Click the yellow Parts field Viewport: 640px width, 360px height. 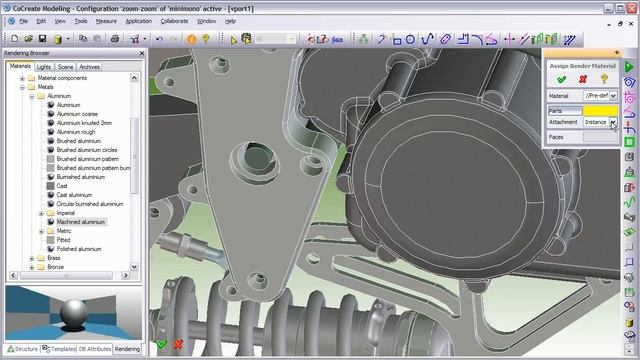click(600, 111)
